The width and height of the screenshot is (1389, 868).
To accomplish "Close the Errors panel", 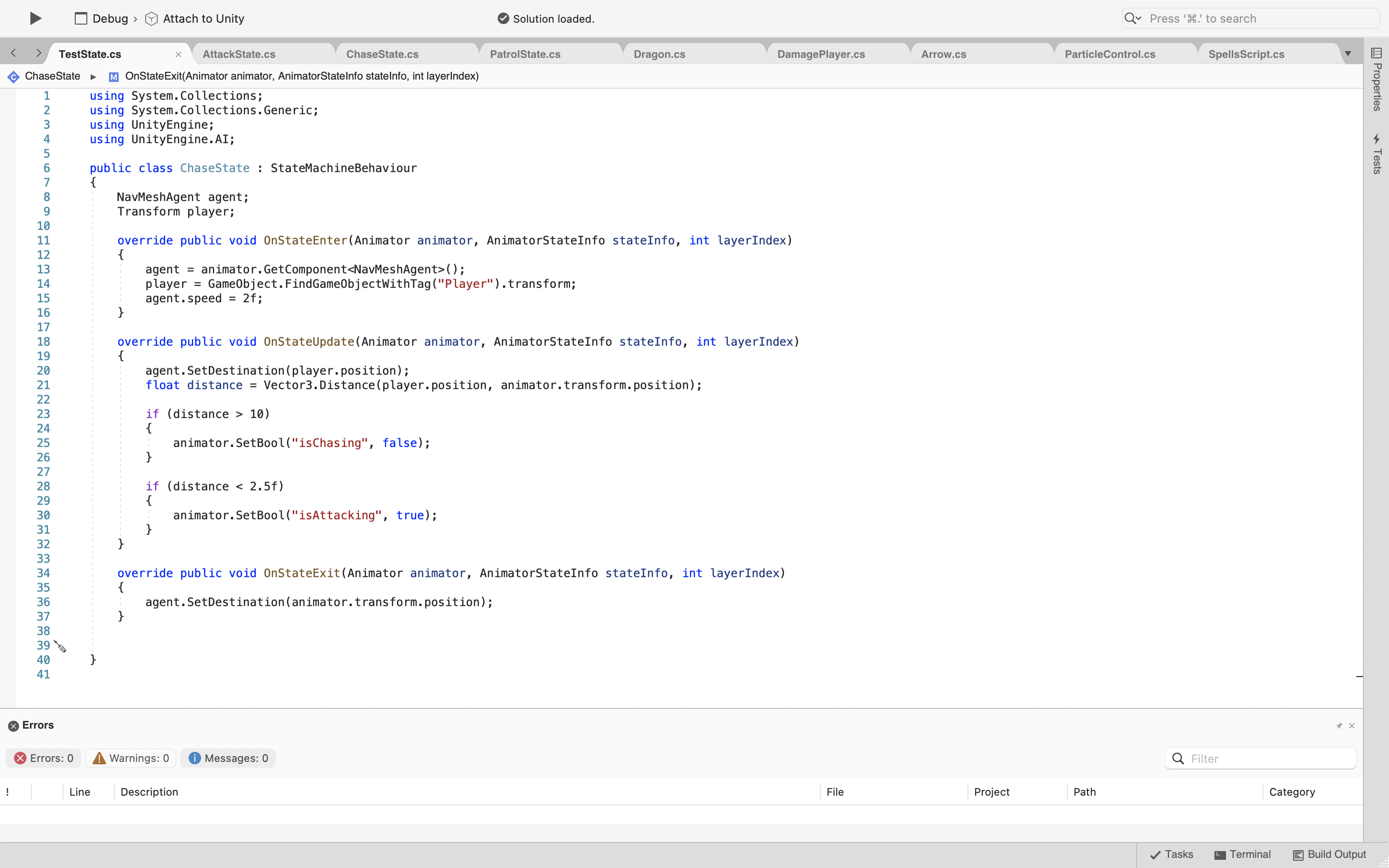I will (x=1352, y=726).
